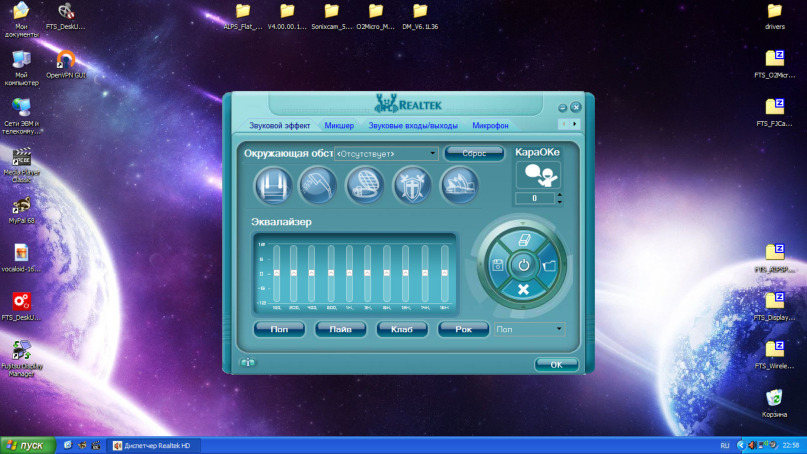
Task: Expand the equalizer preset dropdown showing Поп
Action: pyautogui.click(x=558, y=328)
